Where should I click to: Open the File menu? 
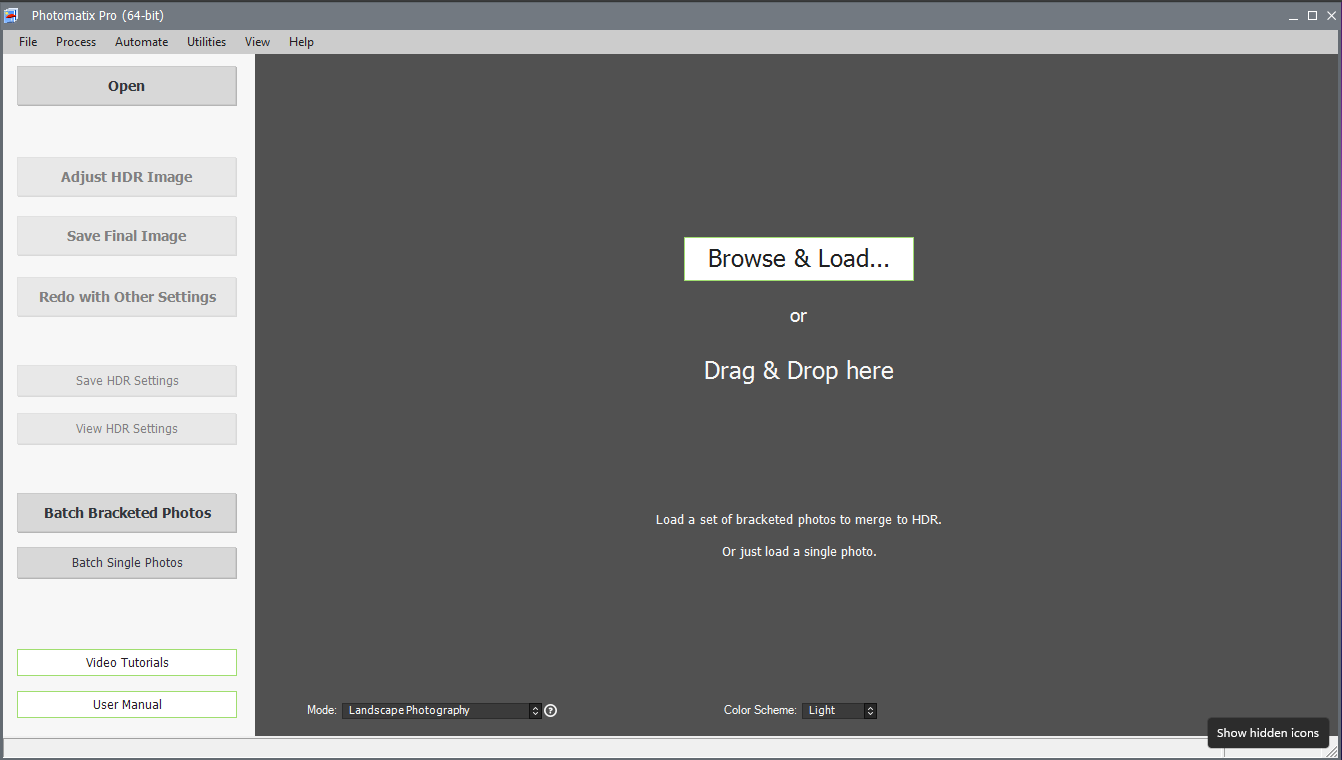pyautogui.click(x=28, y=42)
